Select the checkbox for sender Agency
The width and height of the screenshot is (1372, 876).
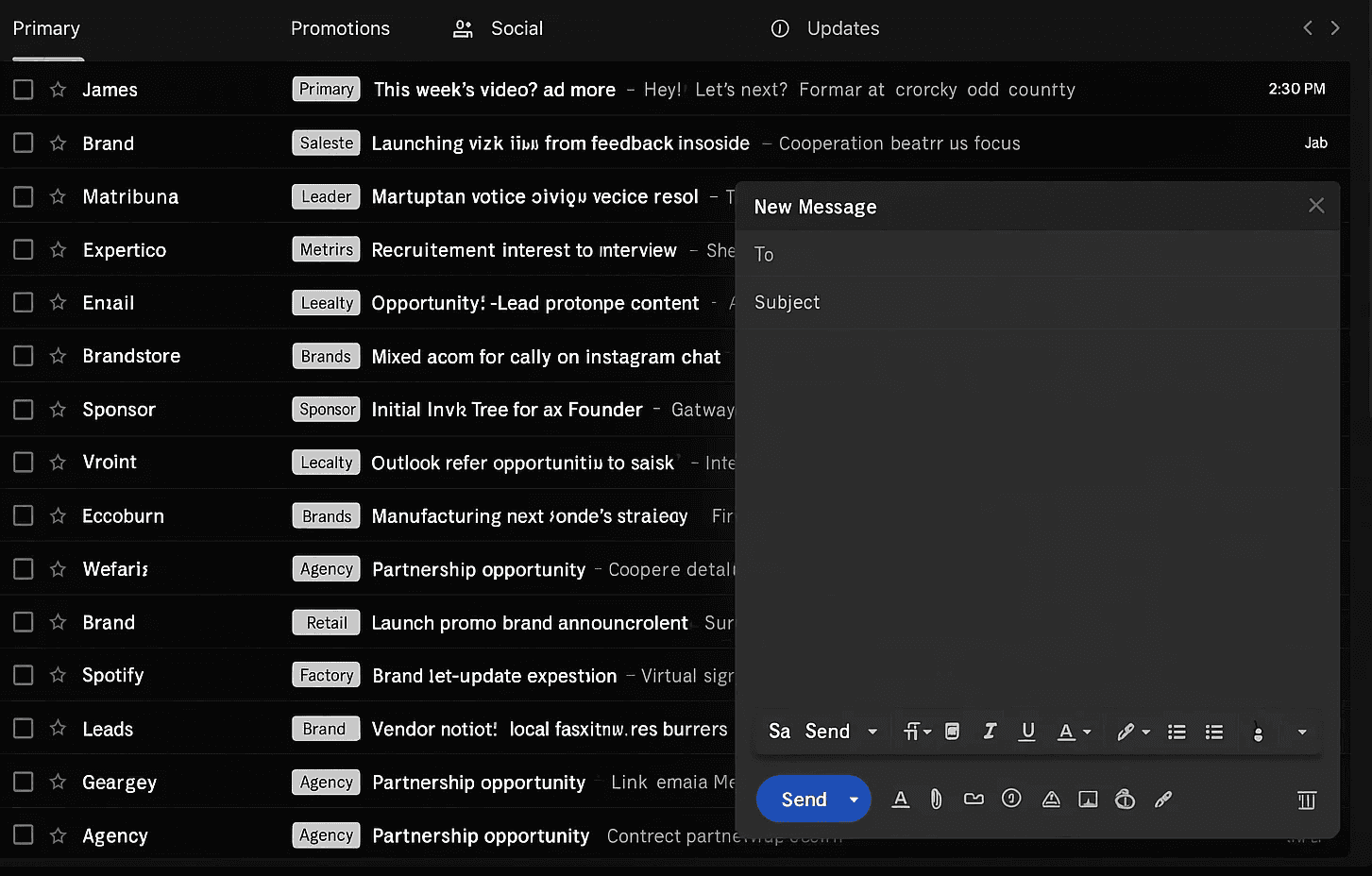coord(24,834)
